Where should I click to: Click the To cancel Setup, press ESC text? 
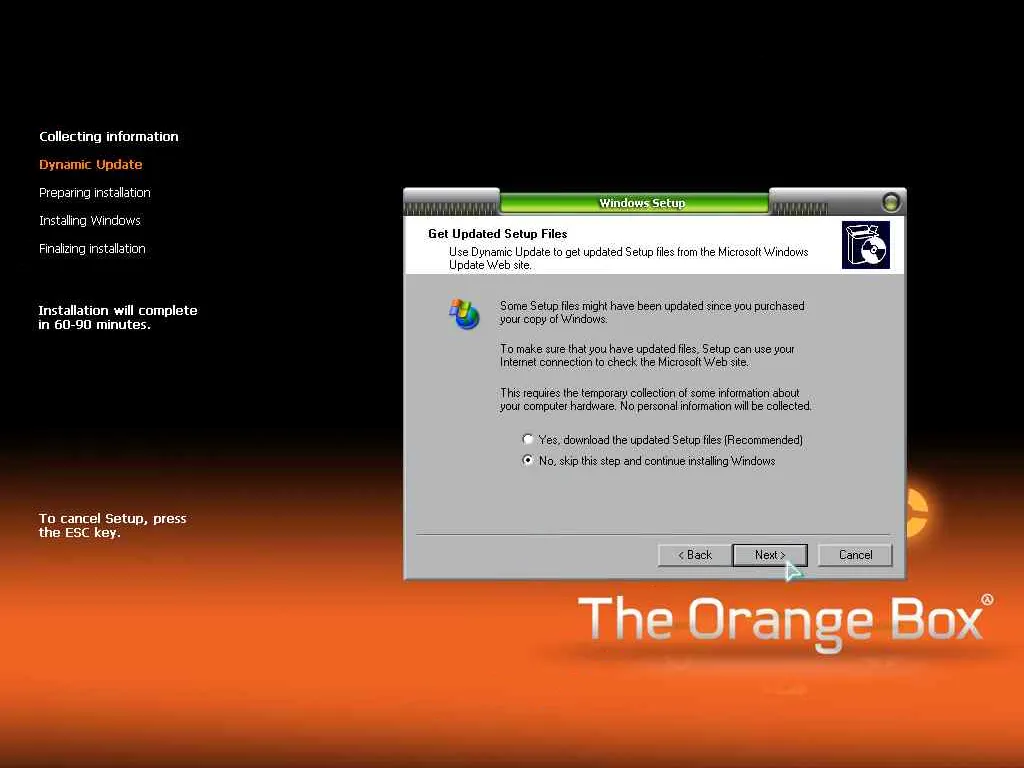112,525
